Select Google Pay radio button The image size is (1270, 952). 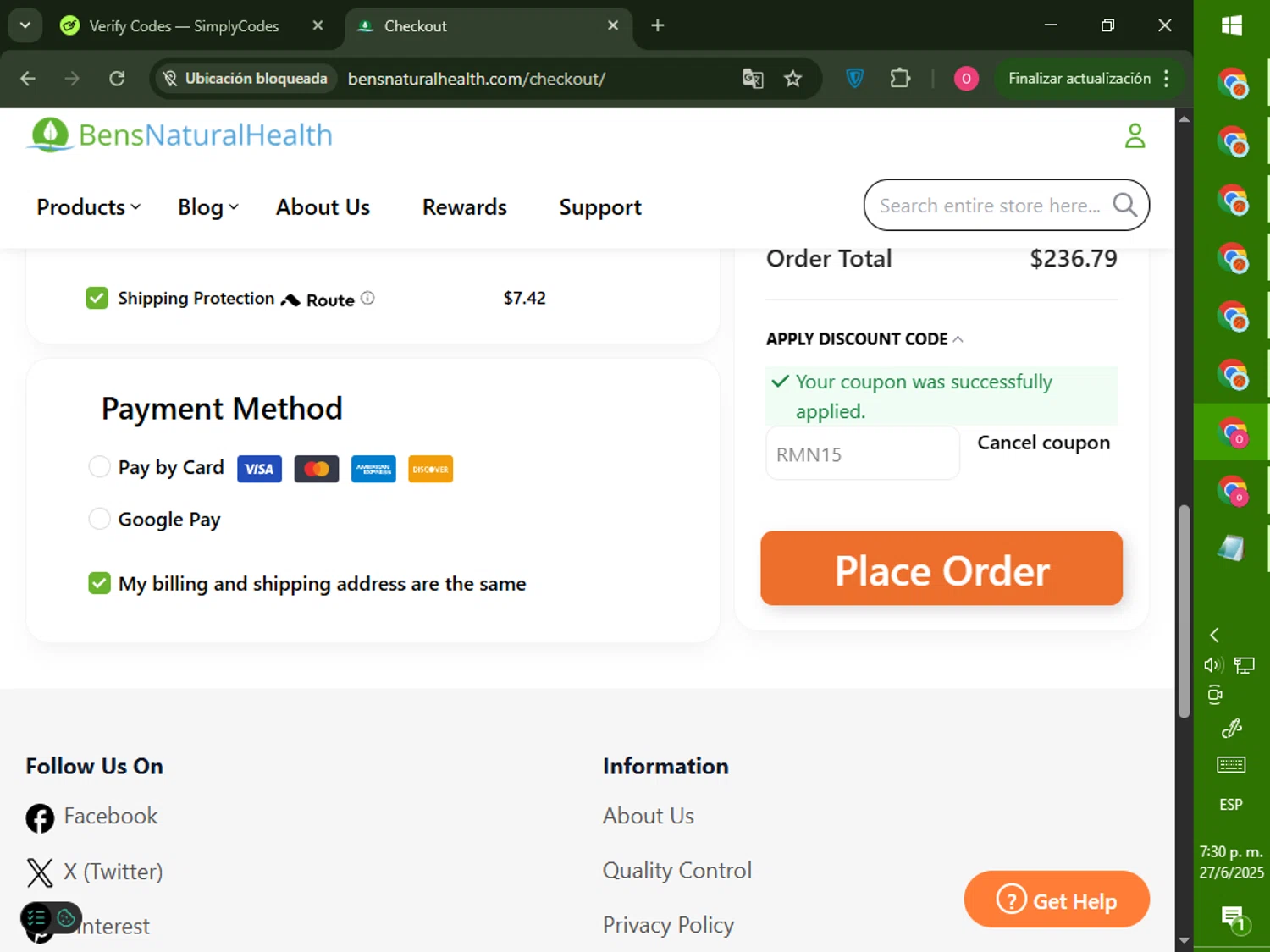99,518
